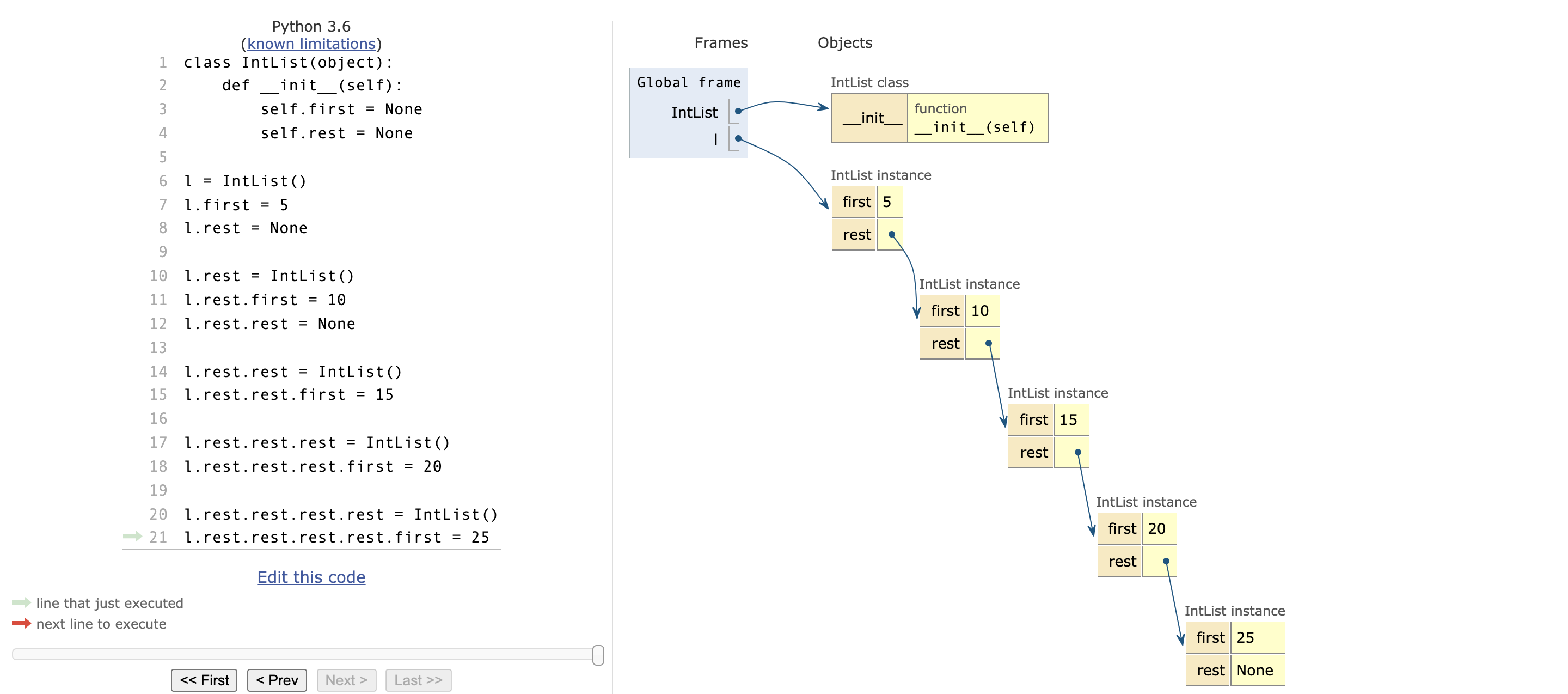Click the first value 15 in IntList instance
1568x694 pixels.
point(1071,419)
